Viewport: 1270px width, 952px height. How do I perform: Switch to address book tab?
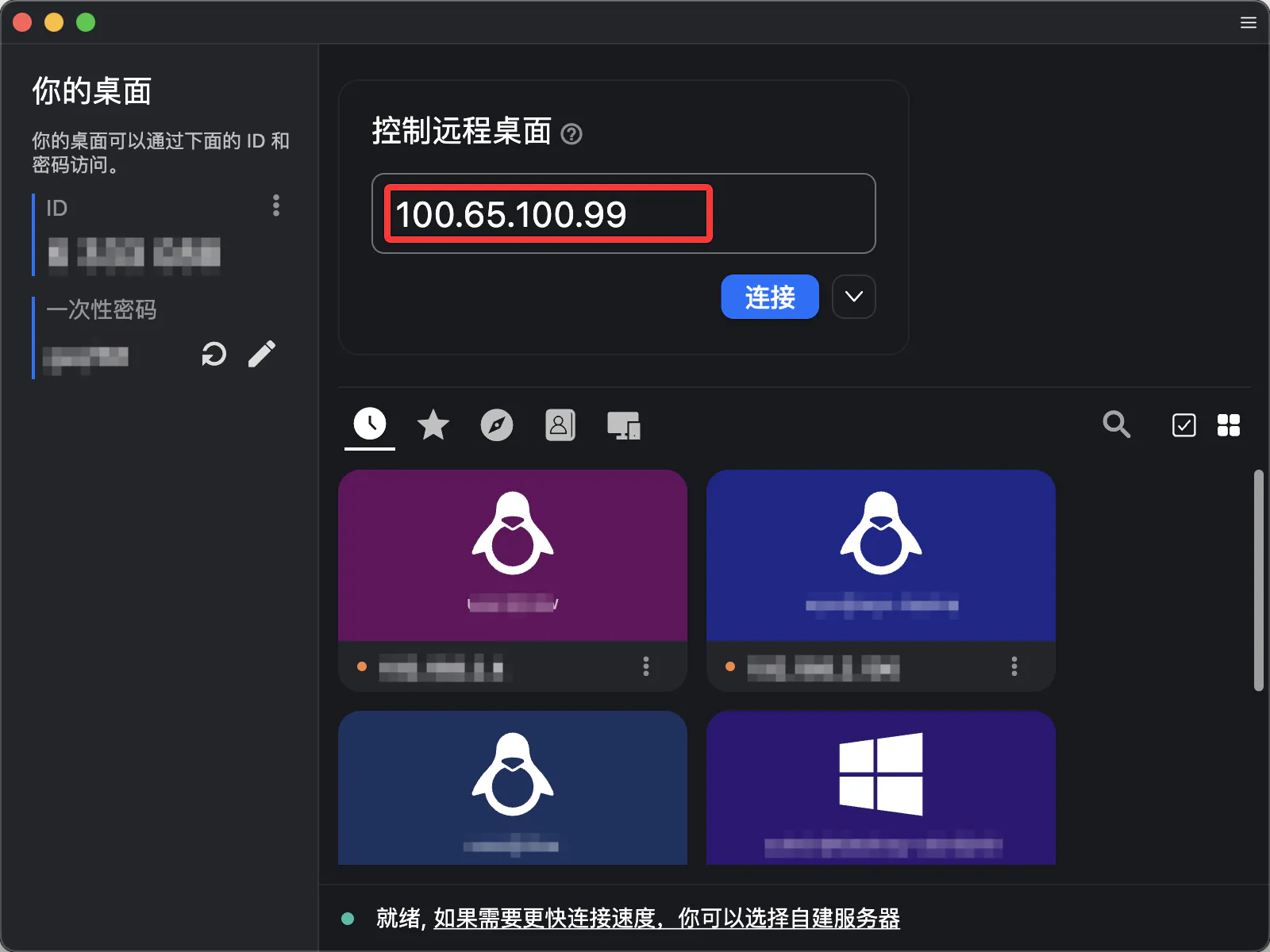560,425
